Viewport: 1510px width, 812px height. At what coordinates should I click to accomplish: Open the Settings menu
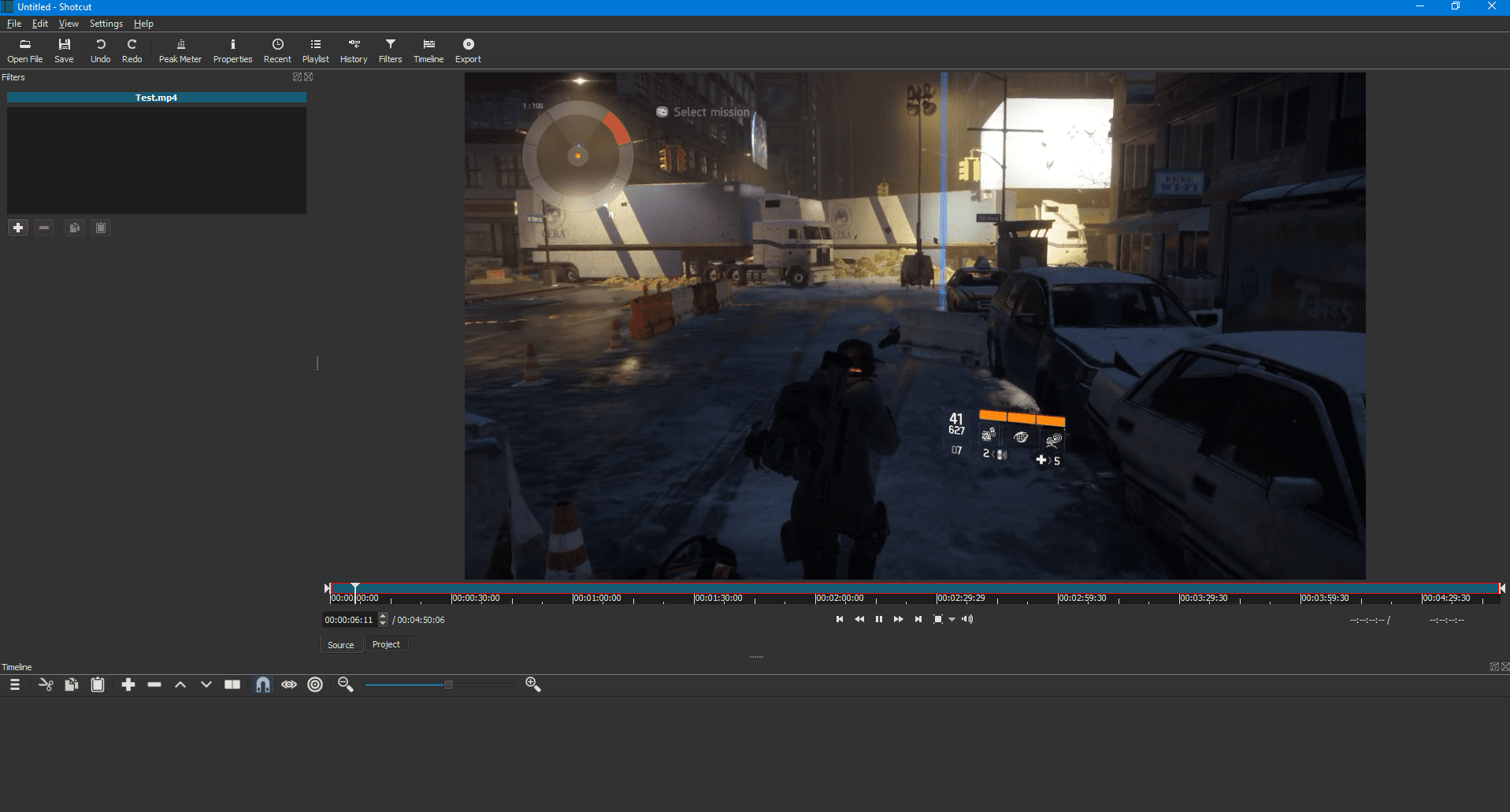pos(106,24)
